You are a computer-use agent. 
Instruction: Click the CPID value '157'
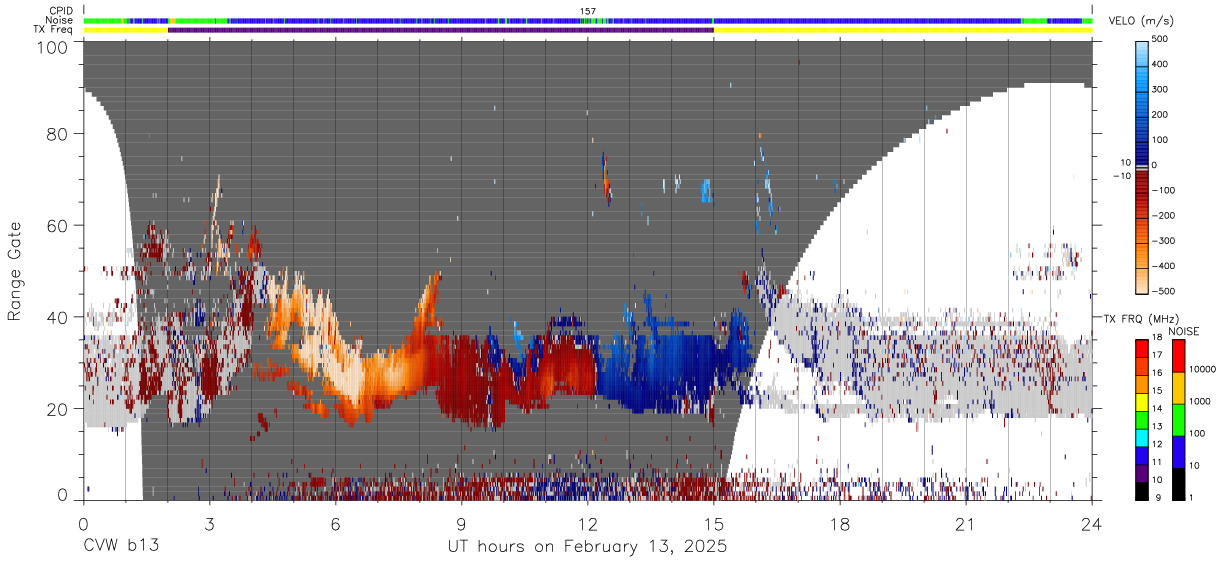pyautogui.click(x=588, y=11)
